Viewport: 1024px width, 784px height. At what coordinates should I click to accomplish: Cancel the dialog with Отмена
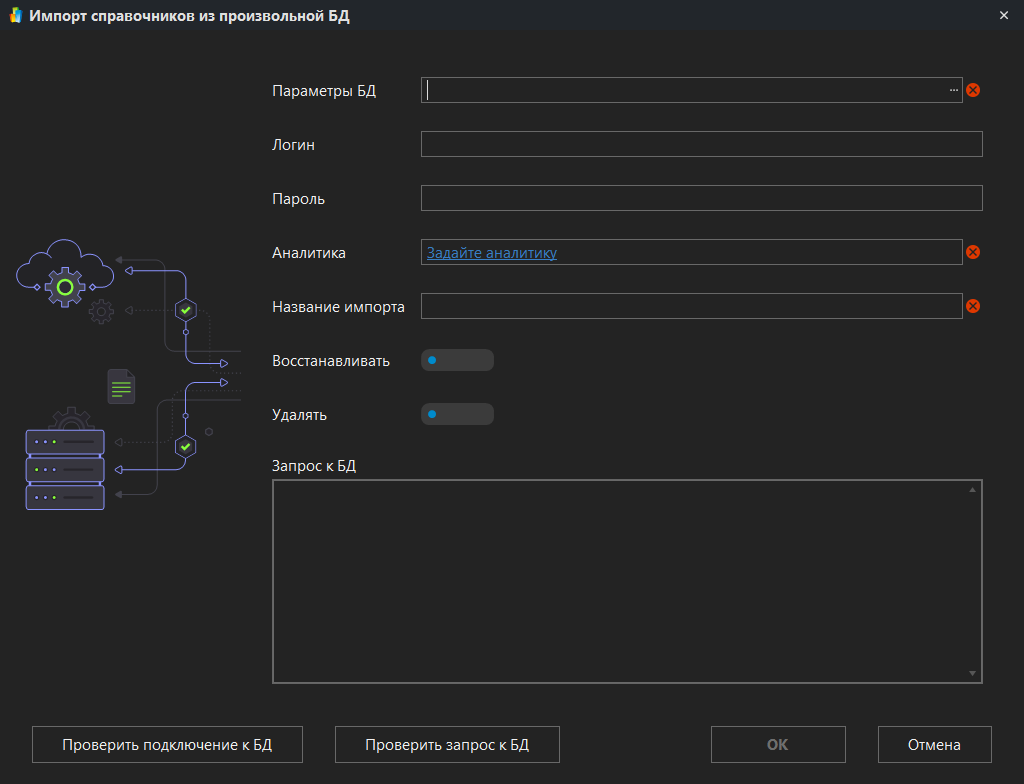[x=934, y=744]
